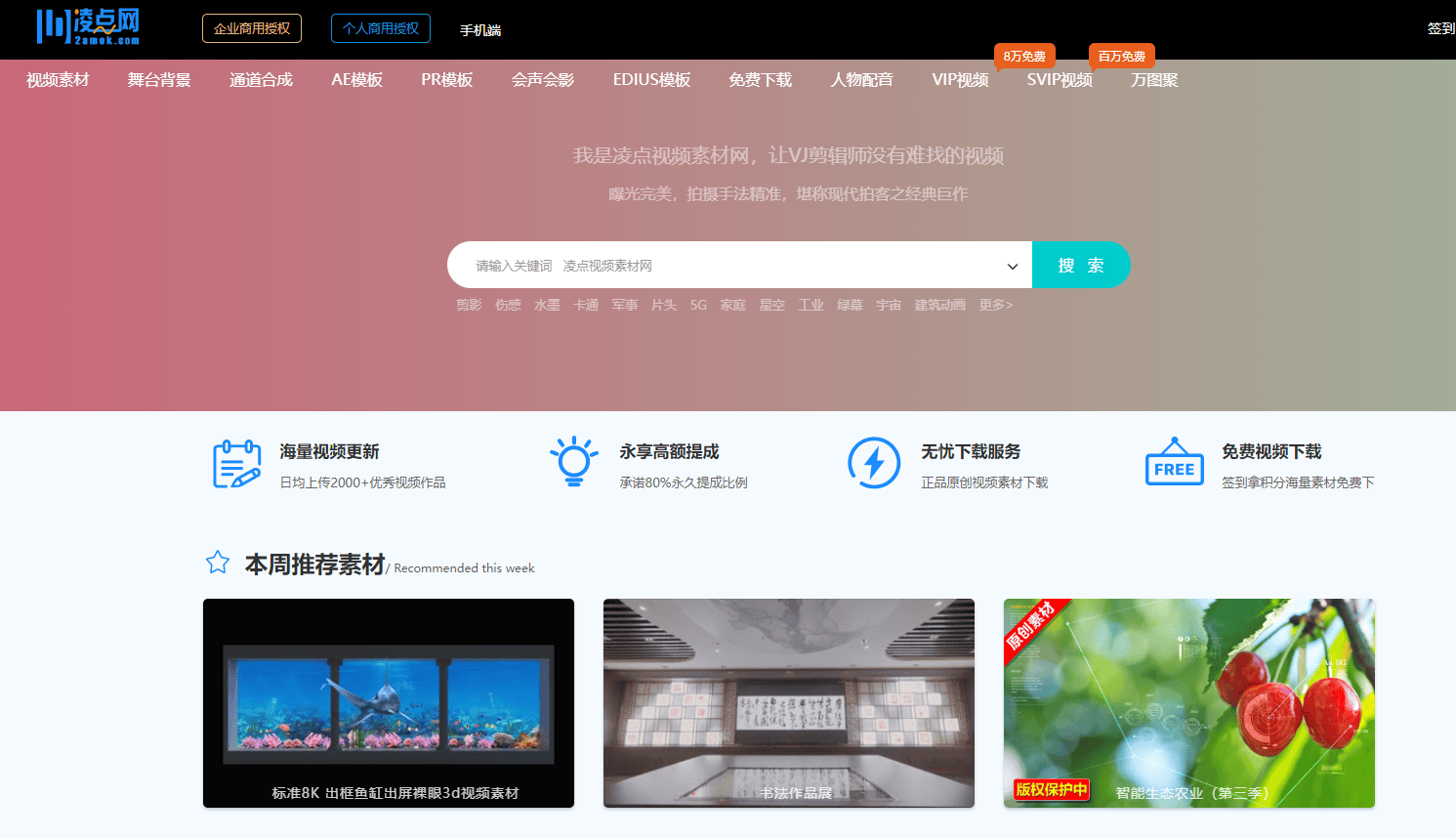1456x838 pixels.
Task: Select 会声会影 in navigation
Action: [543, 80]
